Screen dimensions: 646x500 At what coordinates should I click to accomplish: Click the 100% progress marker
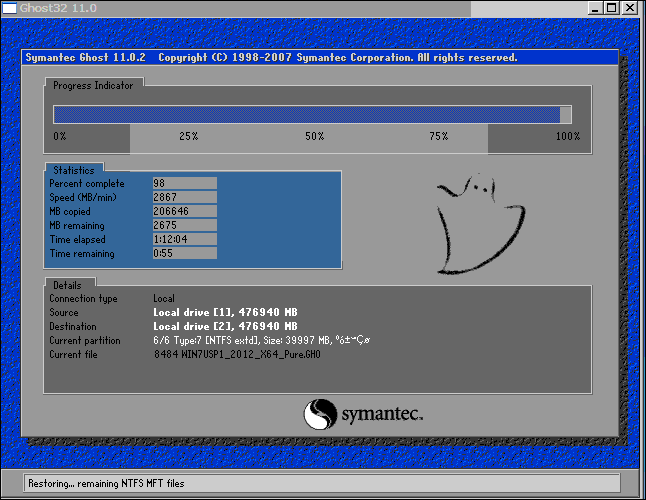pyautogui.click(x=568, y=136)
